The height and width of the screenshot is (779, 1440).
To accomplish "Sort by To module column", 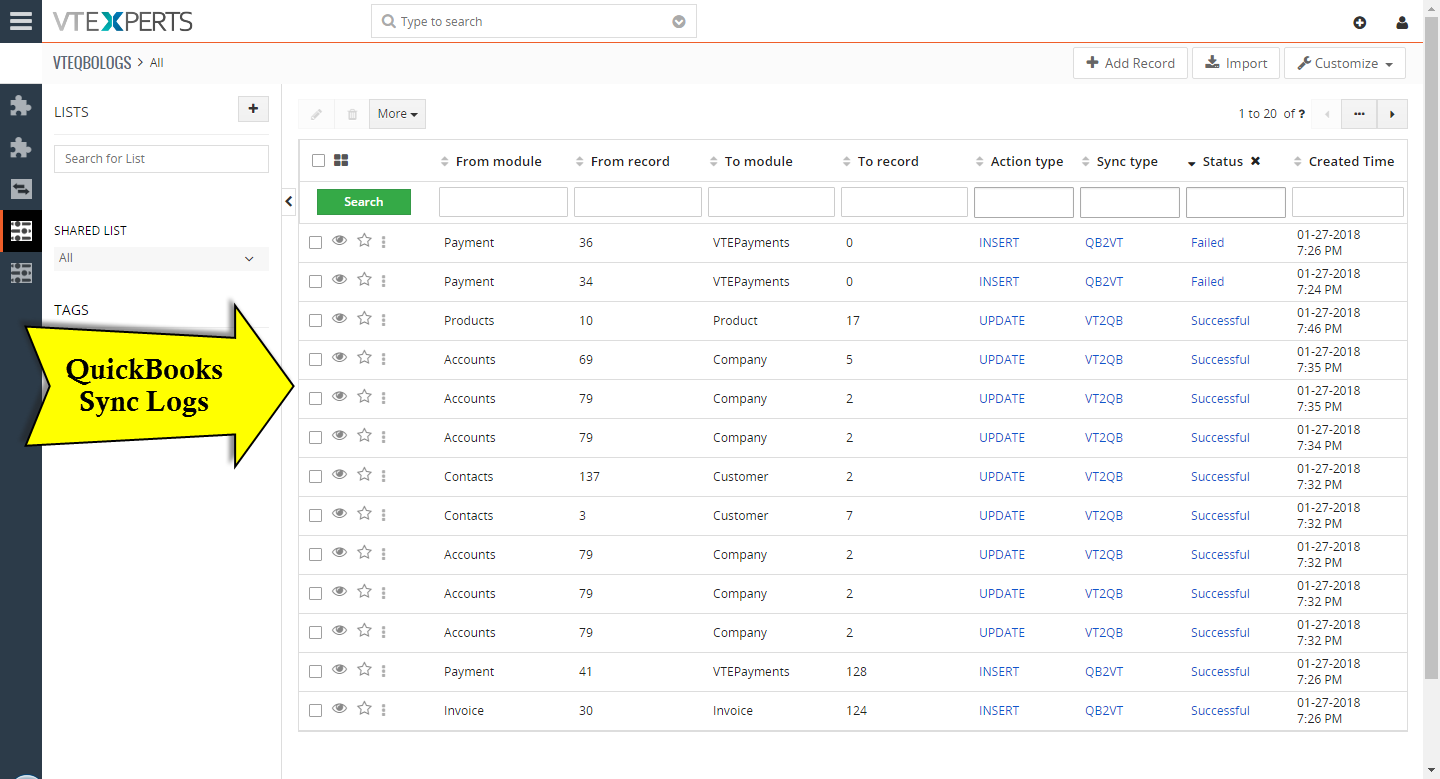I will point(758,161).
